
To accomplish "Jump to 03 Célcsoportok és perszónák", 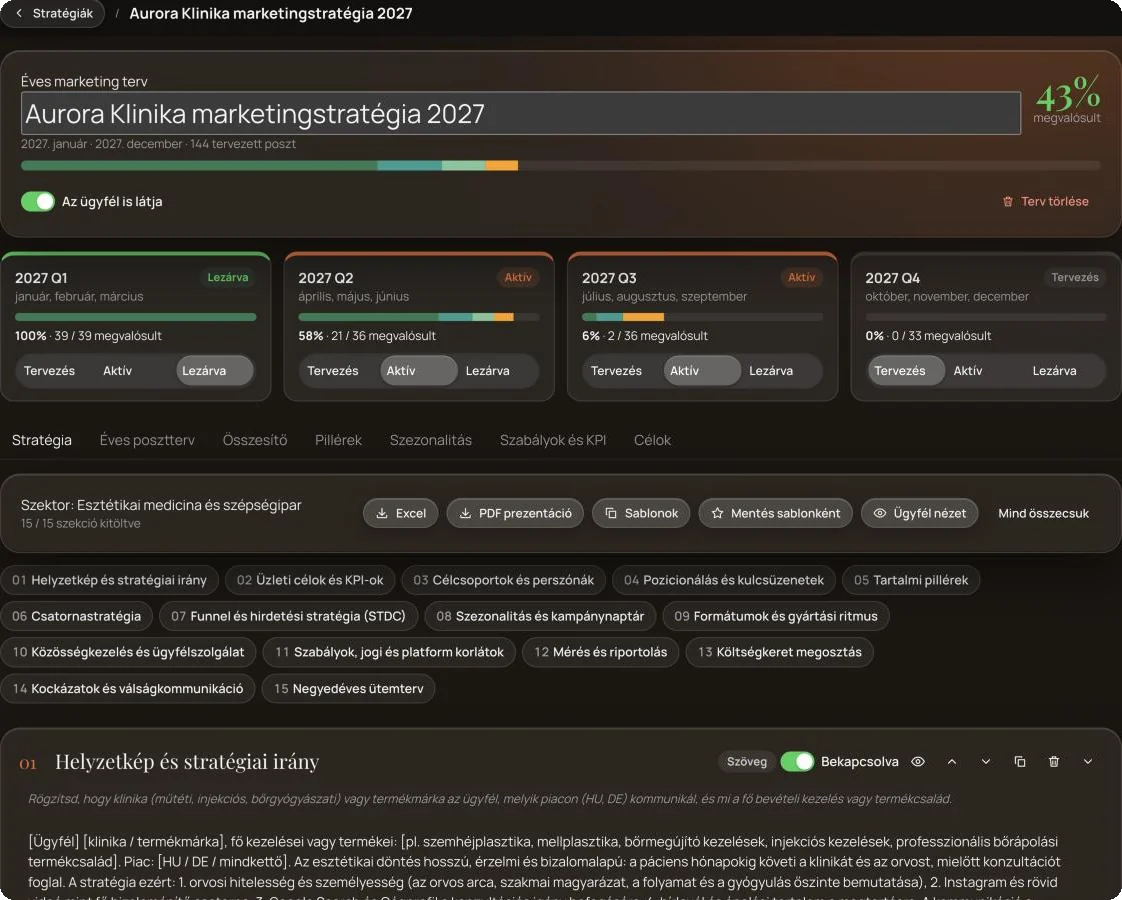I will 504,580.
